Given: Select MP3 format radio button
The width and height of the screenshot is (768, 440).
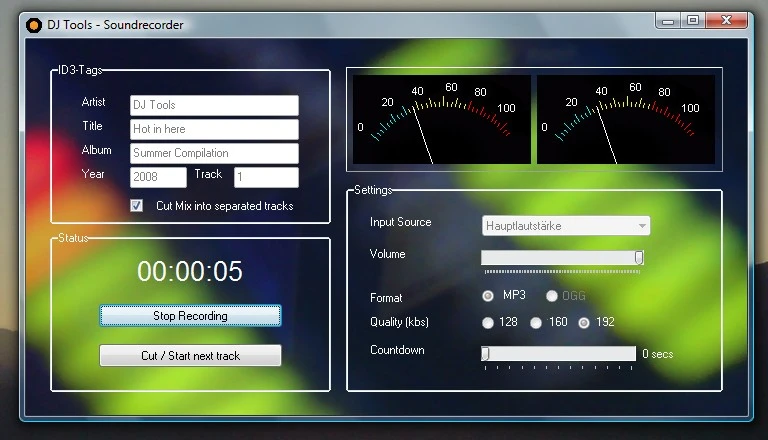Looking at the screenshot, I should click(488, 296).
